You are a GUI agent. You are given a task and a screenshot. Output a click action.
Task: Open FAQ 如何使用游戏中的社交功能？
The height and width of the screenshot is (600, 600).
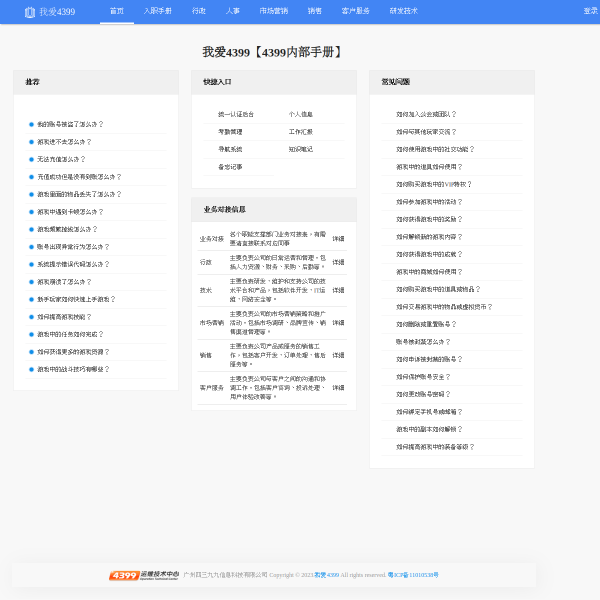click(x=435, y=149)
